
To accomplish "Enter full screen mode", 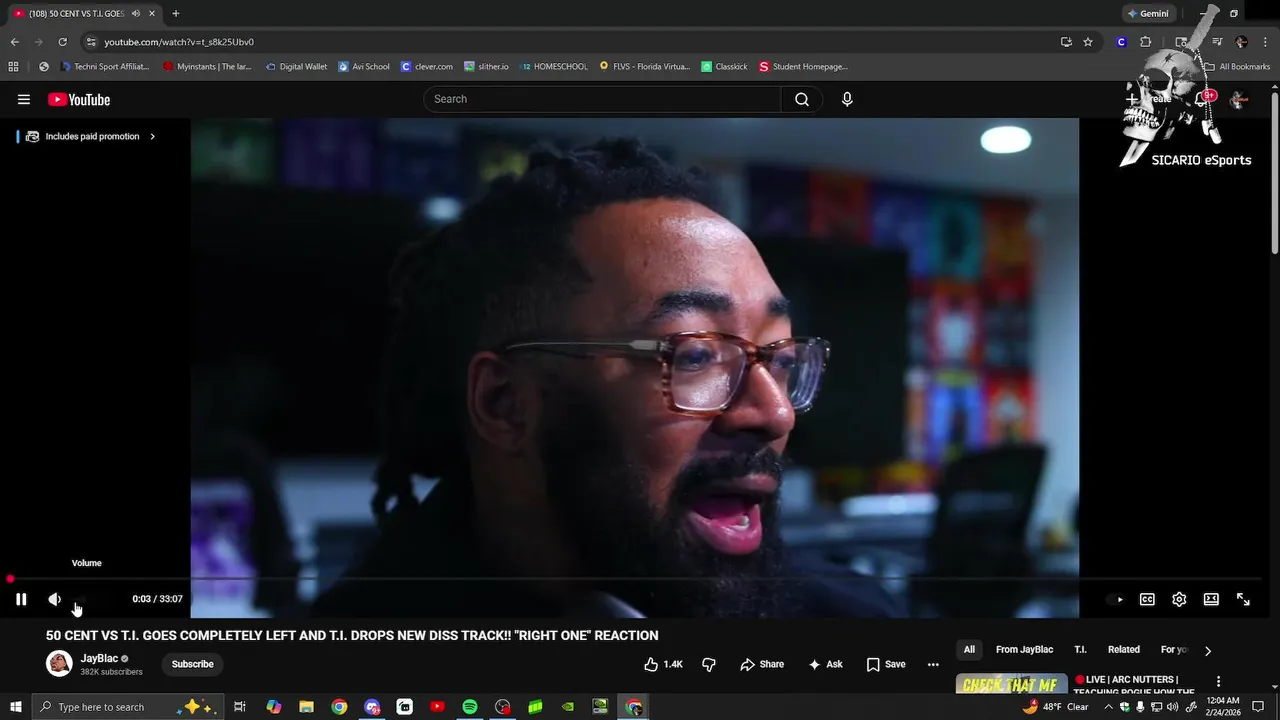I will tap(1243, 599).
